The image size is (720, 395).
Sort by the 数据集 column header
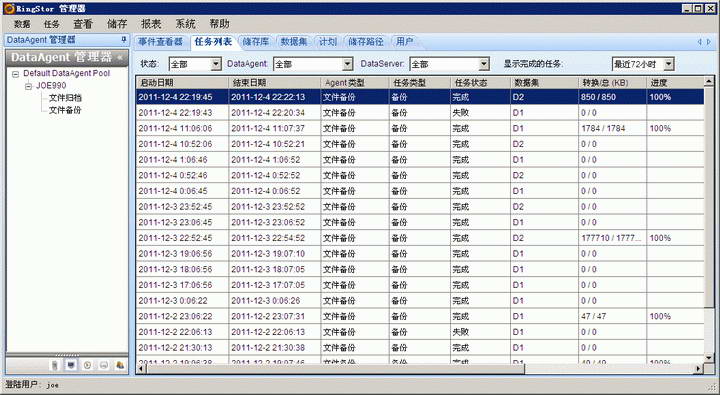pyautogui.click(x=544, y=83)
